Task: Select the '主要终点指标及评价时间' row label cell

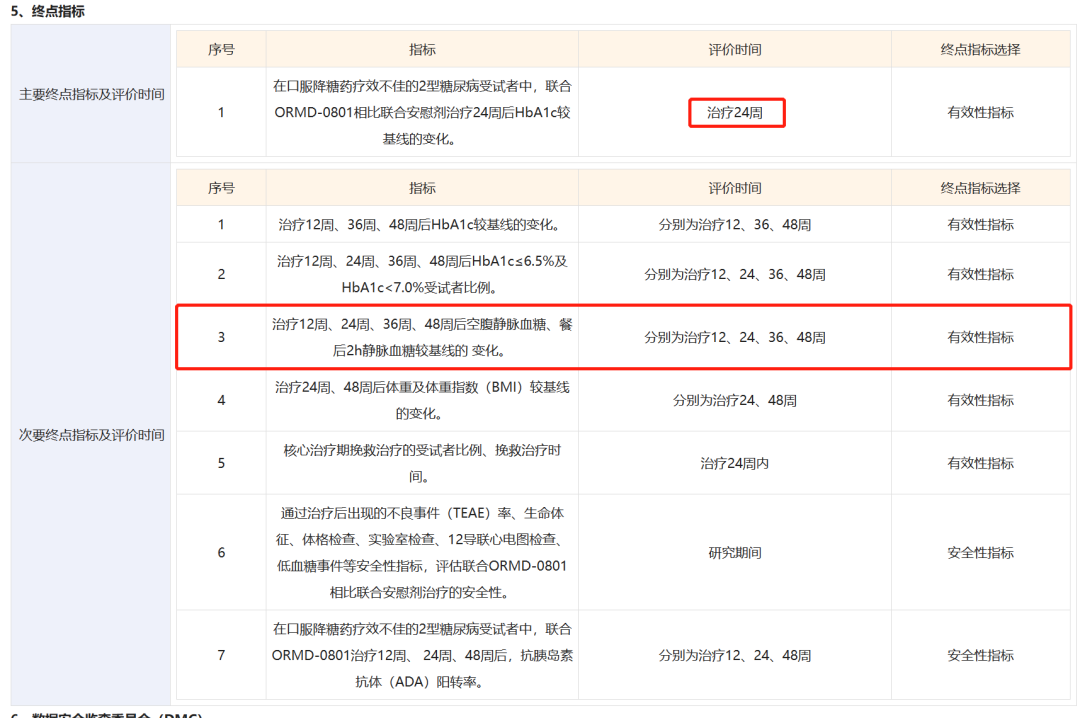Action: pos(92,95)
